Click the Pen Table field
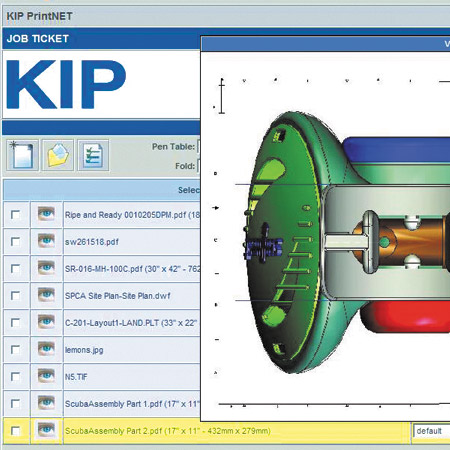Image resolution: width=450 pixels, height=450 pixels. click(199, 147)
